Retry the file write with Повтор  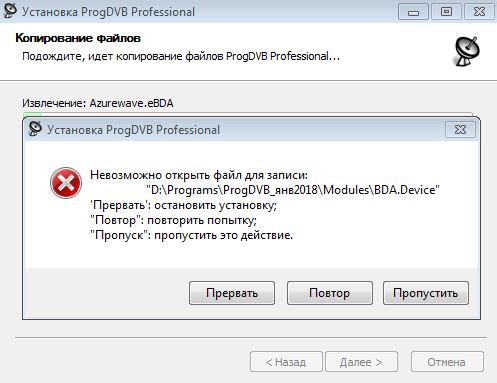(329, 293)
